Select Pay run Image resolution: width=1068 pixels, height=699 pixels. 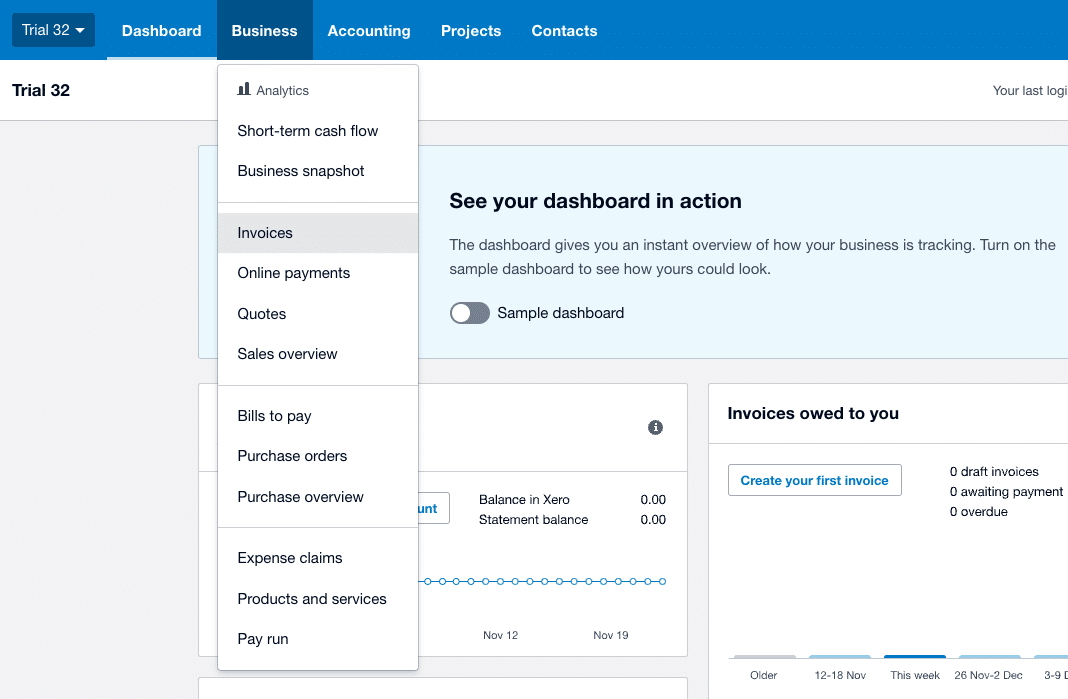[317, 639]
